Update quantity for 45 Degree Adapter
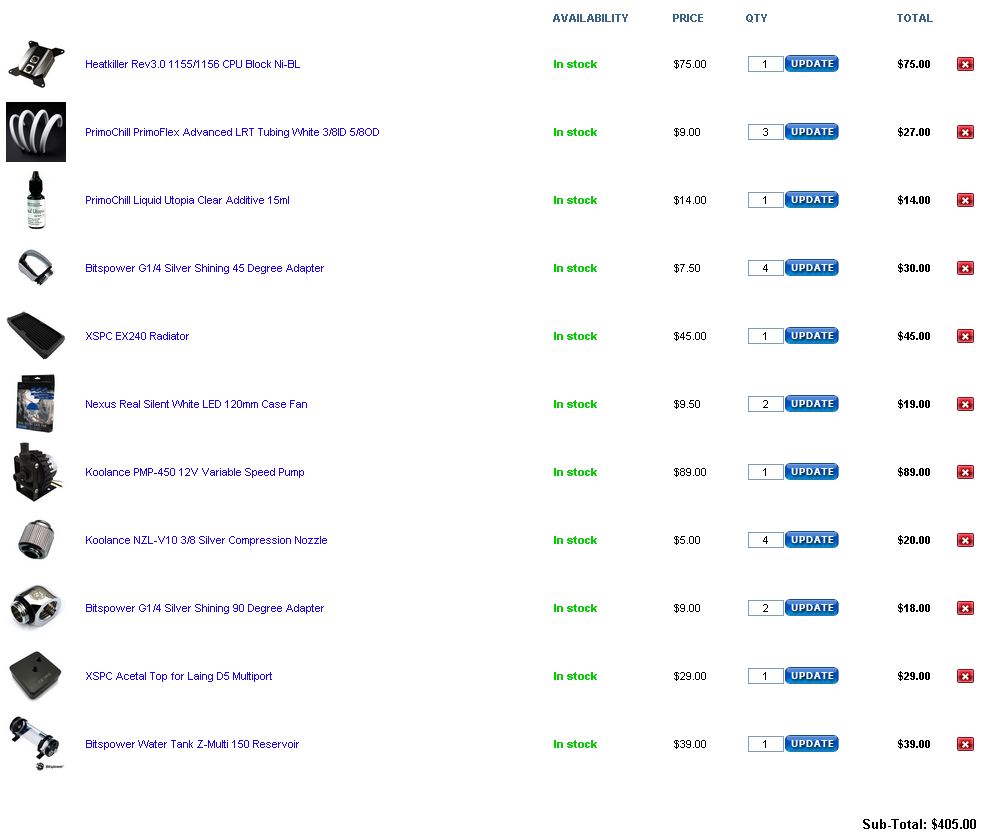 tap(812, 268)
